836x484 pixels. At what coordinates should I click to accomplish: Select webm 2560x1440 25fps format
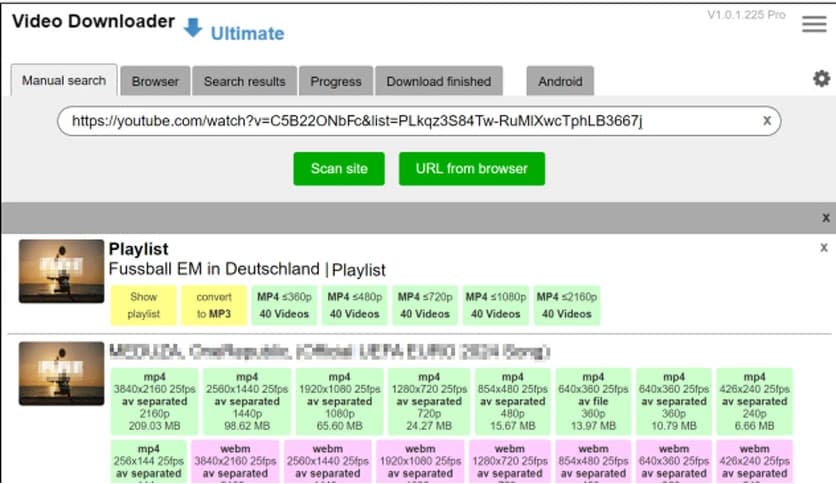click(x=328, y=462)
